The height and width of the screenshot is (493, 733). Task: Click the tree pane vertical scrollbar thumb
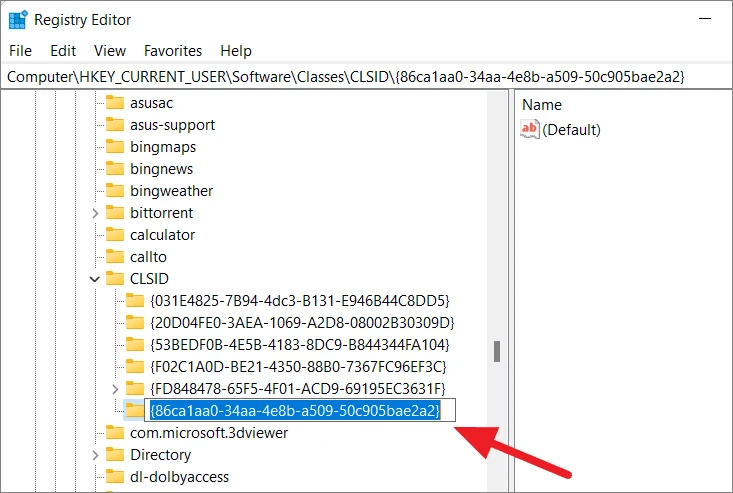point(497,351)
